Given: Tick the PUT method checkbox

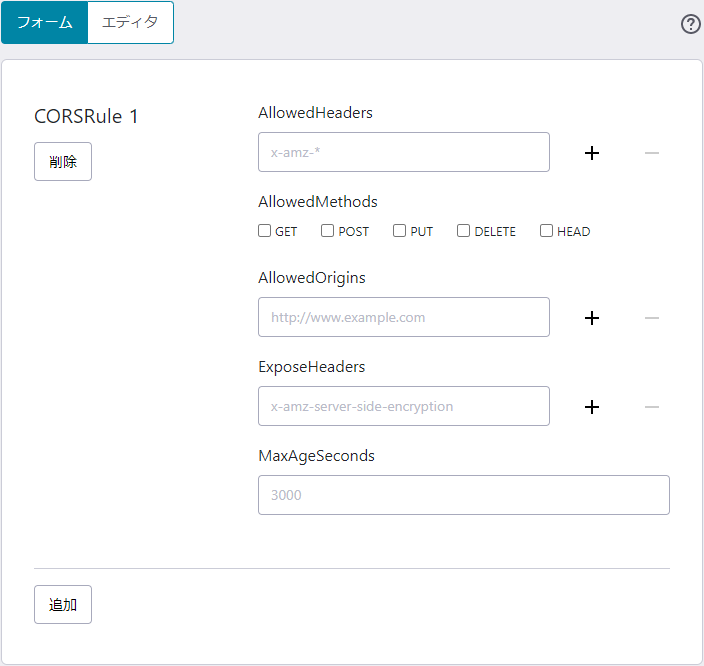Looking at the screenshot, I should coord(400,231).
